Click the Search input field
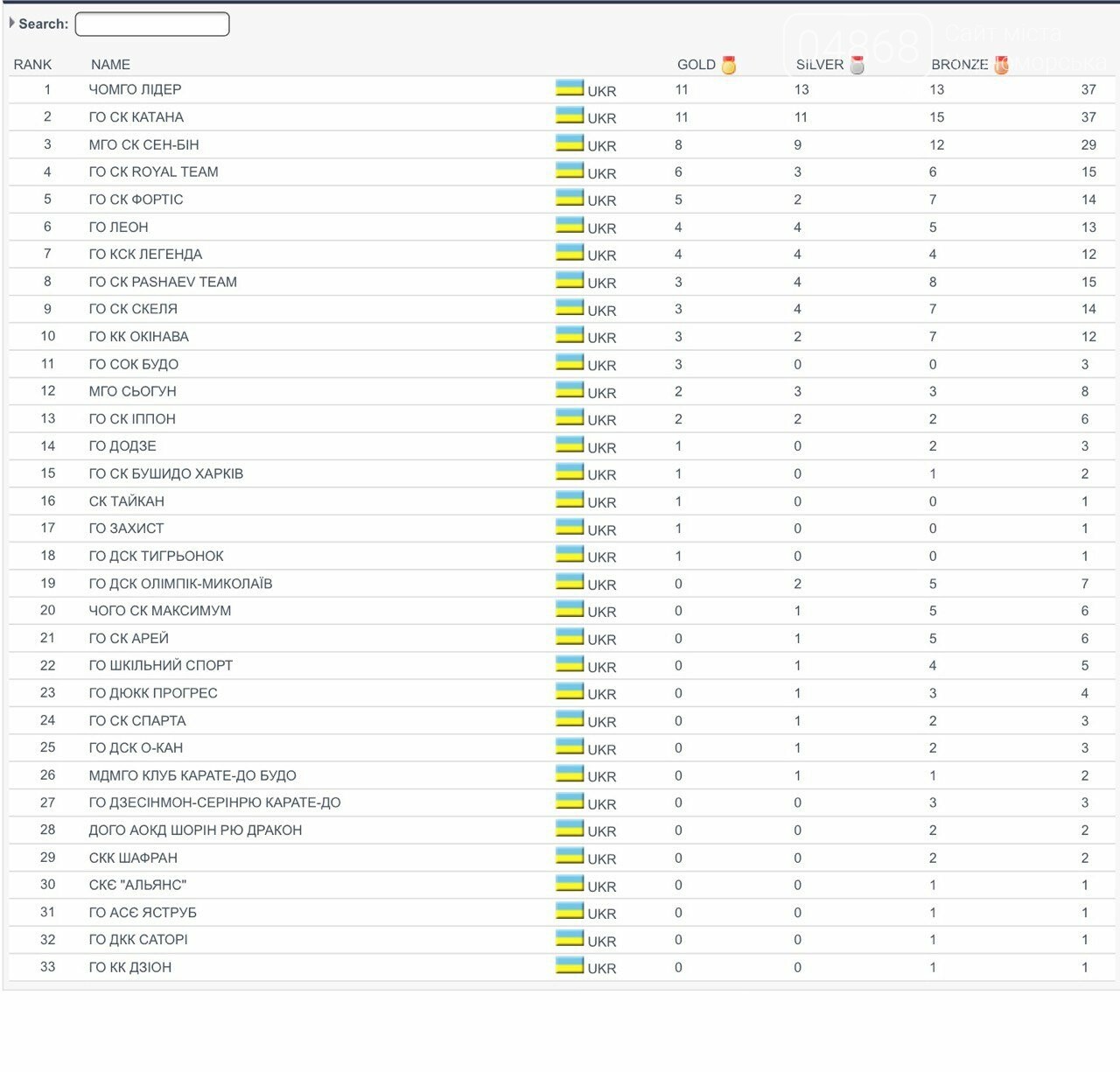The width and height of the screenshot is (1120, 1072). (x=152, y=24)
